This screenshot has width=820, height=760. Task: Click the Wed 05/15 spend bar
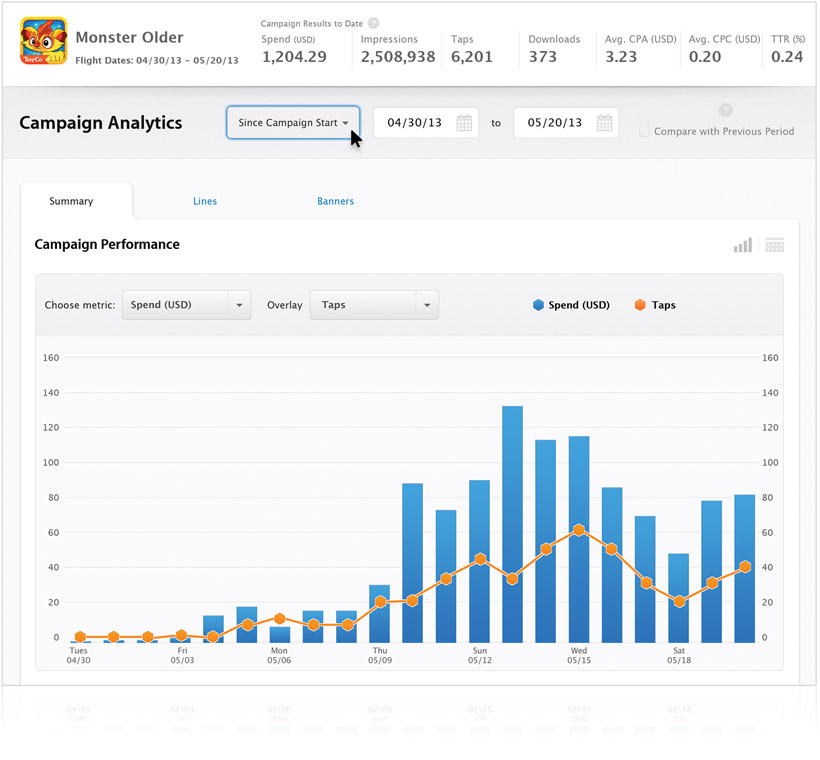coord(579,539)
